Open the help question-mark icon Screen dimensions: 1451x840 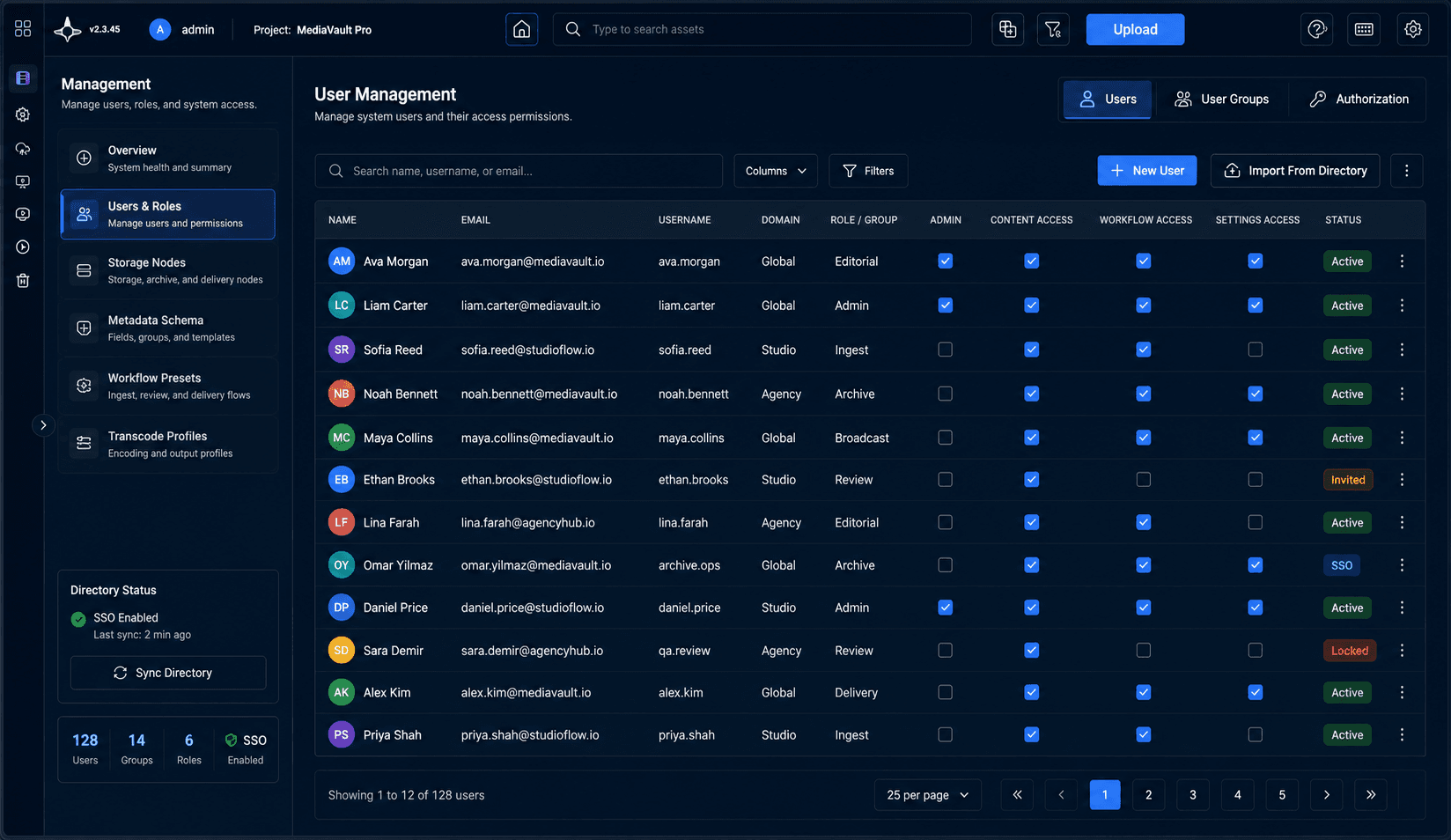tap(1316, 29)
